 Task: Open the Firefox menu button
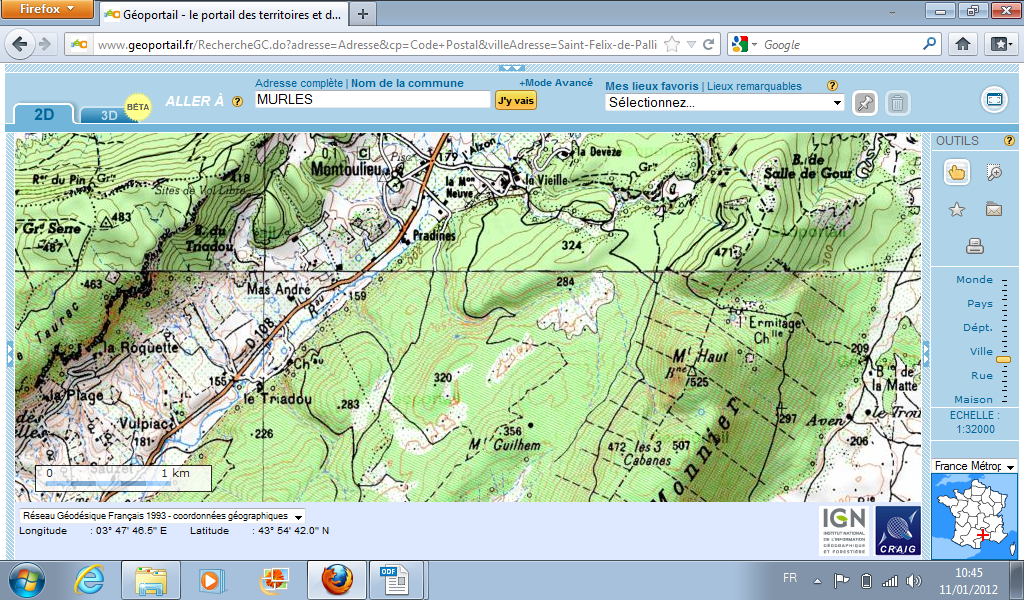47,9
